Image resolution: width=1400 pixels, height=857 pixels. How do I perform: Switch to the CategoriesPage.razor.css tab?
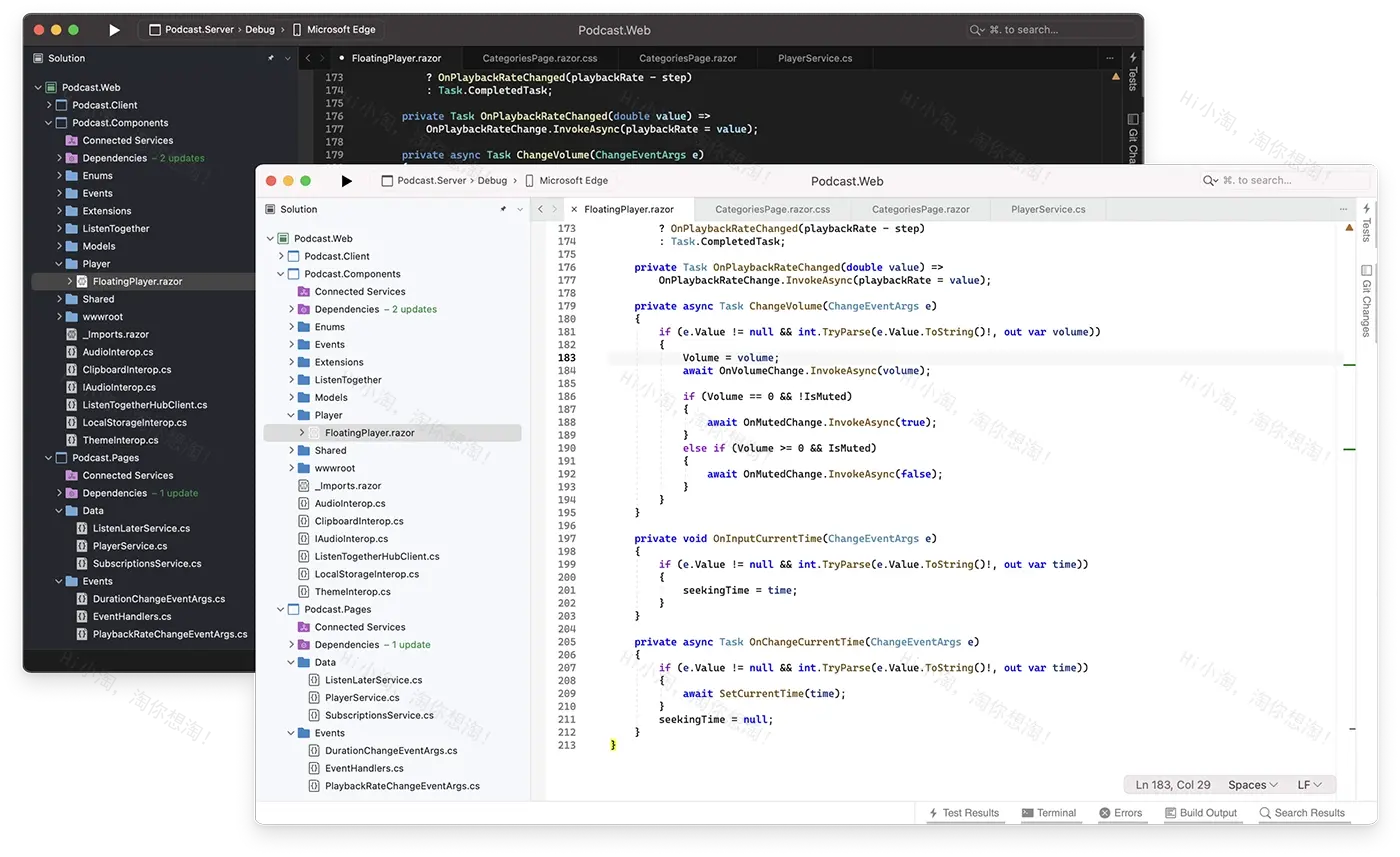(771, 209)
